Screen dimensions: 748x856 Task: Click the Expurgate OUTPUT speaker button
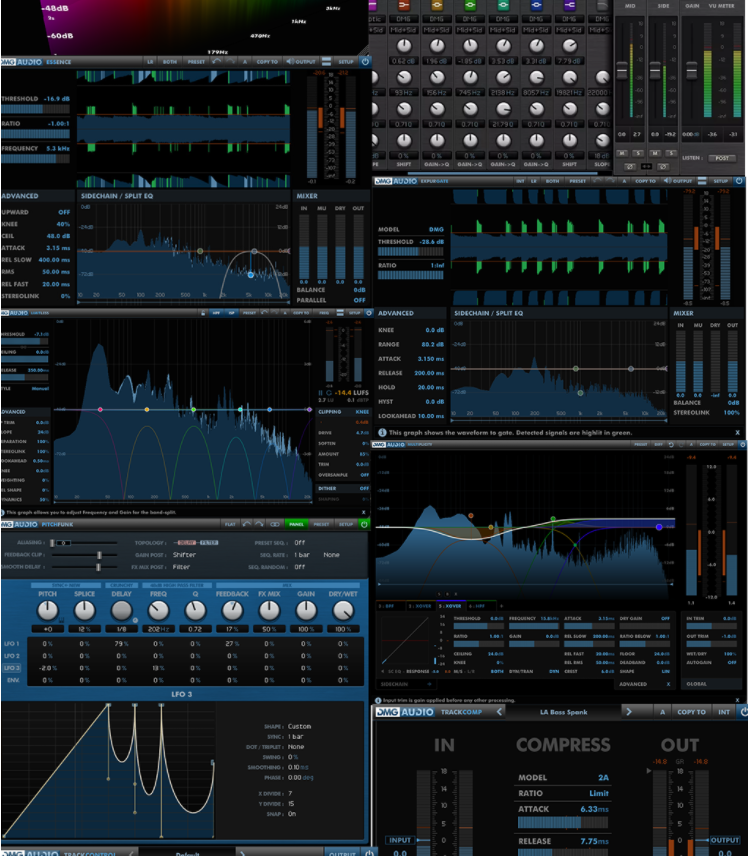click(678, 181)
